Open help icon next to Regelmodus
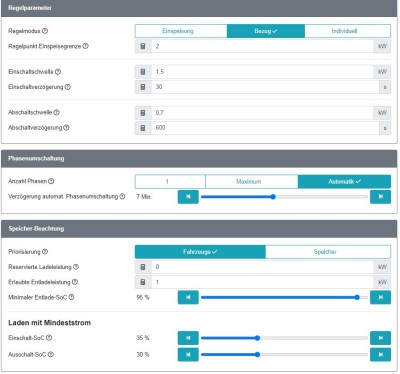 [45, 31]
